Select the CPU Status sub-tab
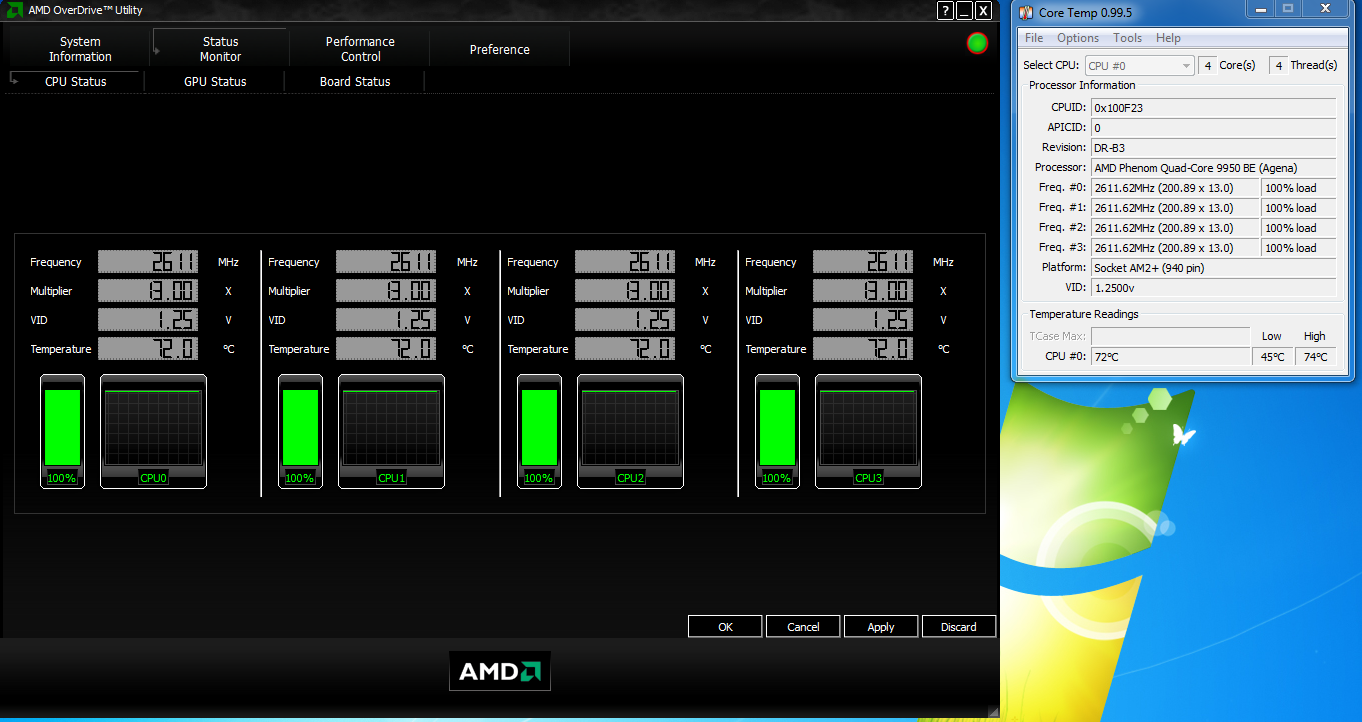 click(x=76, y=81)
